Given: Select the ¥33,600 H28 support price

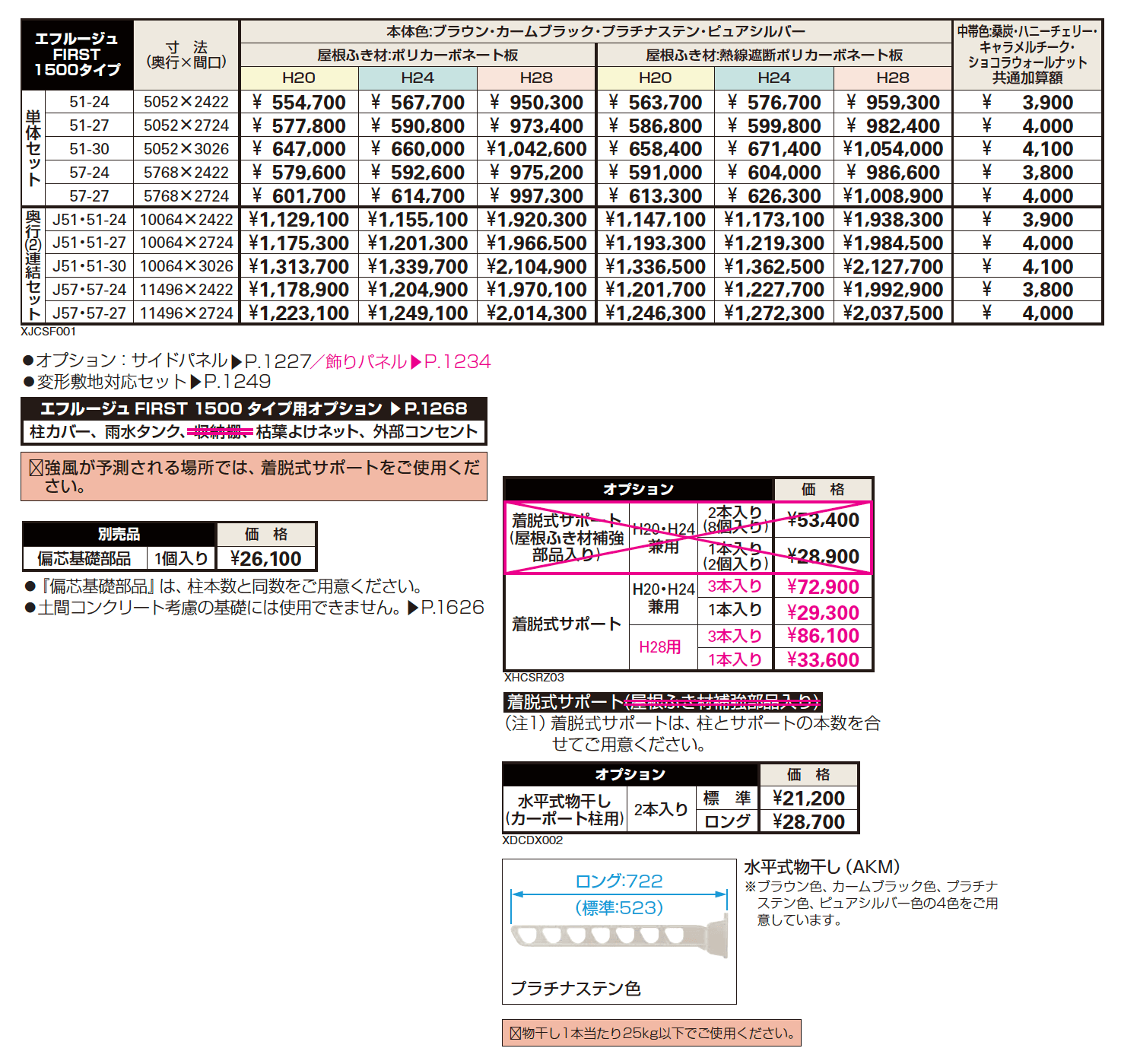Looking at the screenshot, I should click(x=823, y=660).
